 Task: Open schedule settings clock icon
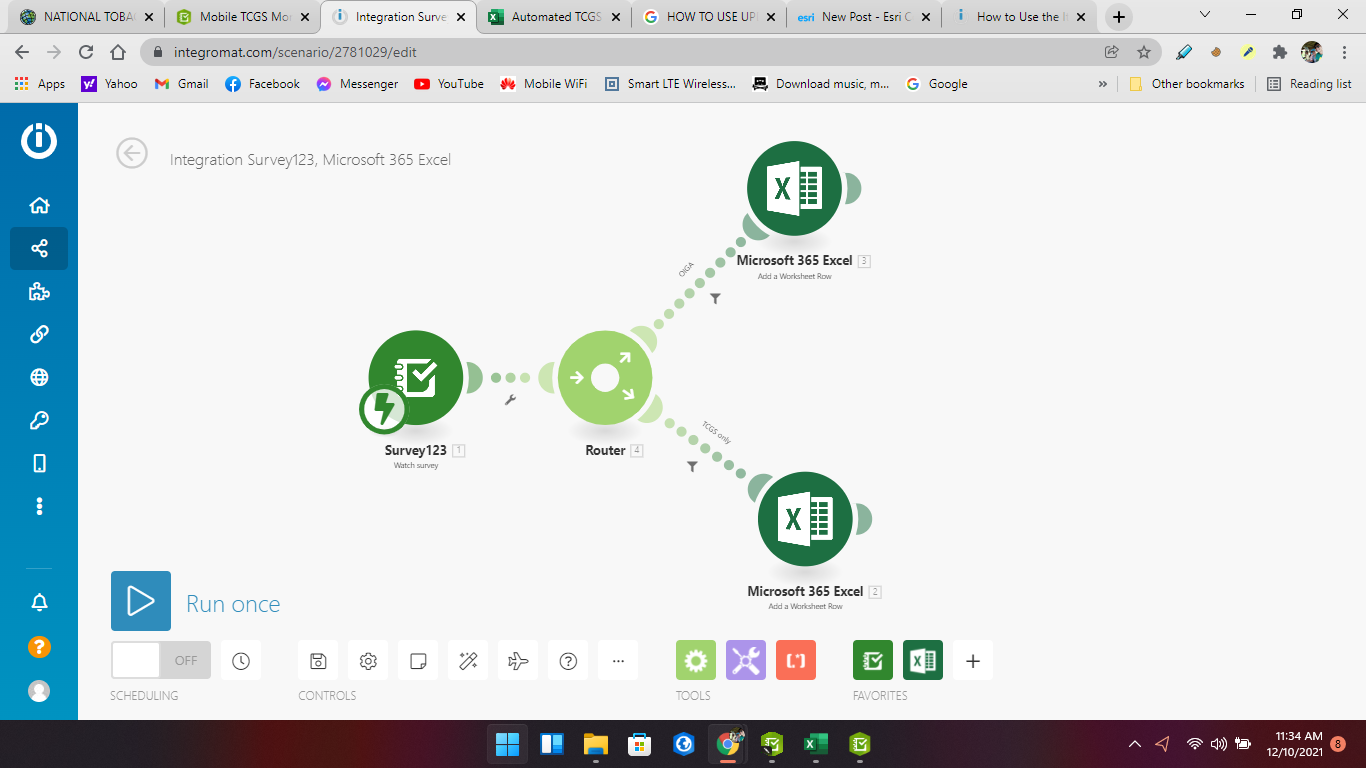tap(241, 661)
